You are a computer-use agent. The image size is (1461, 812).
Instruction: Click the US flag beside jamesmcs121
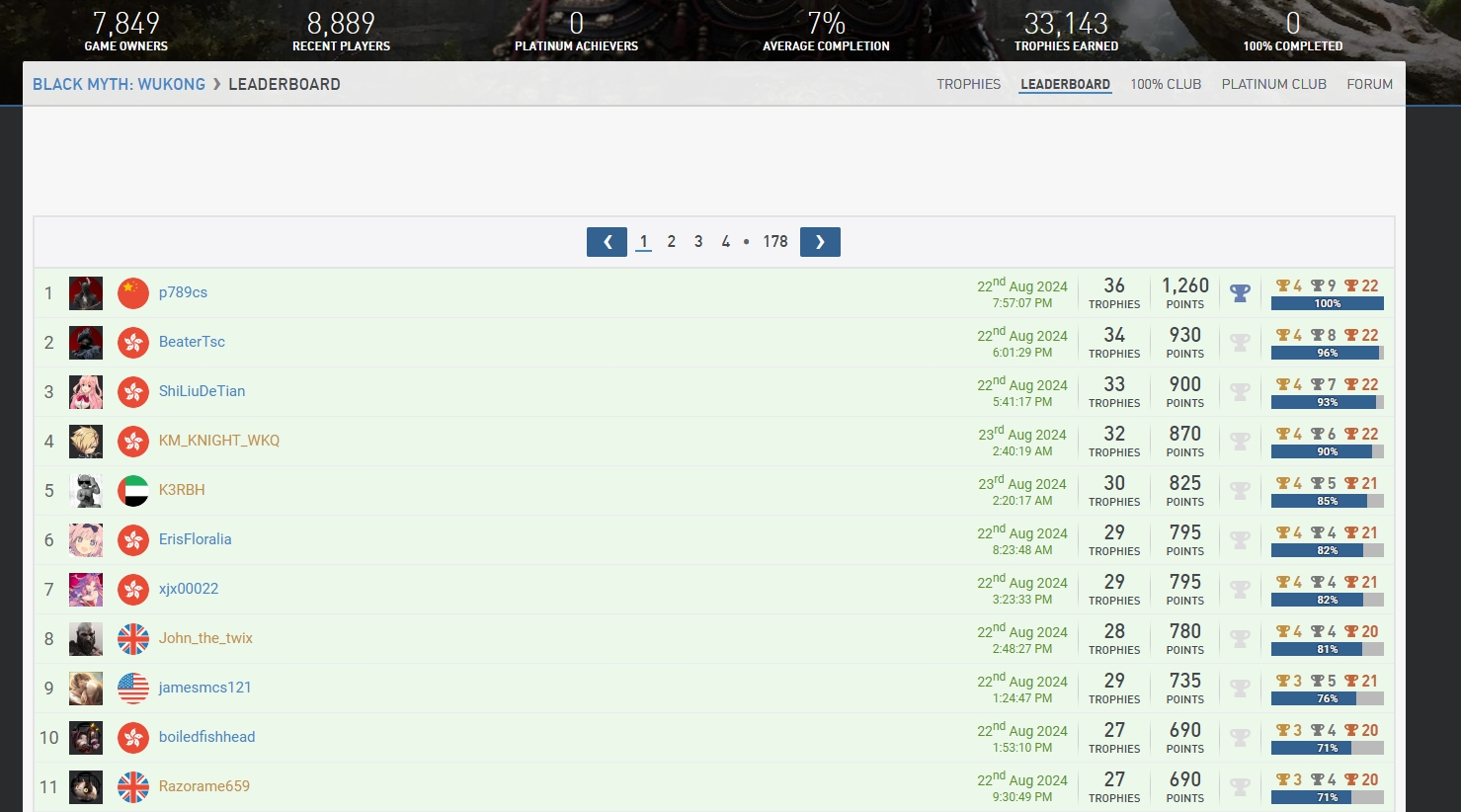coord(133,689)
